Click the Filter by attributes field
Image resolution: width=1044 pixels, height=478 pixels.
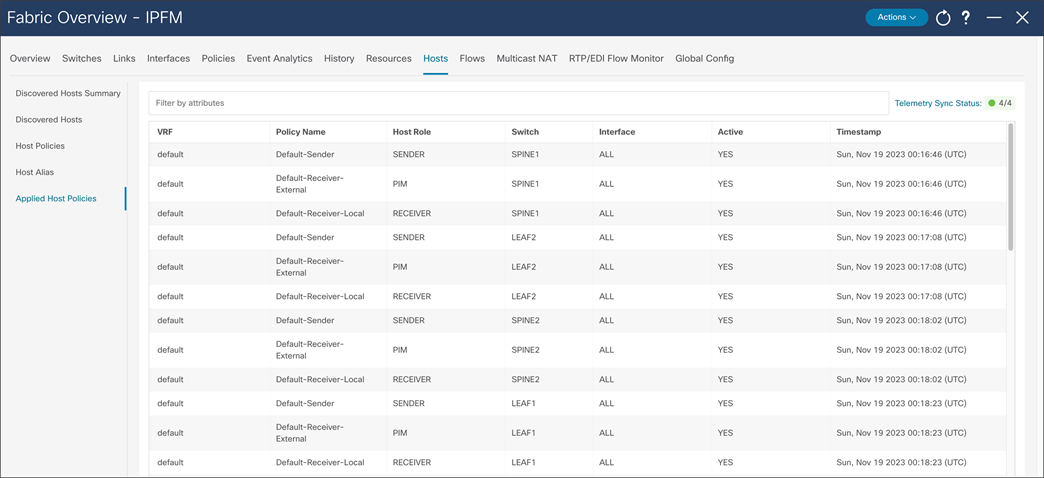click(x=518, y=103)
